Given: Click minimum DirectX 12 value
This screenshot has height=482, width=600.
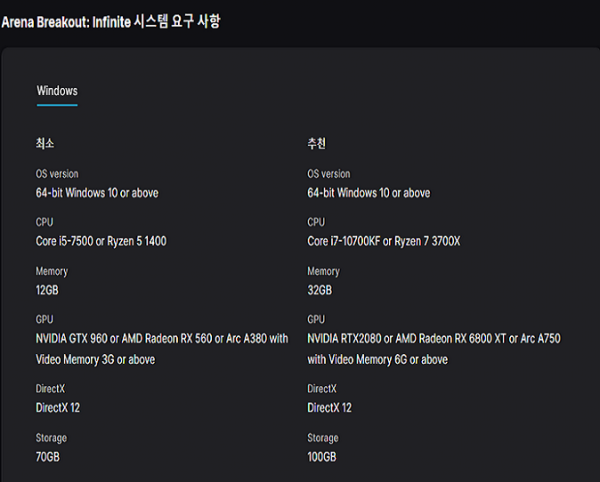Looking at the screenshot, I should (x=58, y=408).
